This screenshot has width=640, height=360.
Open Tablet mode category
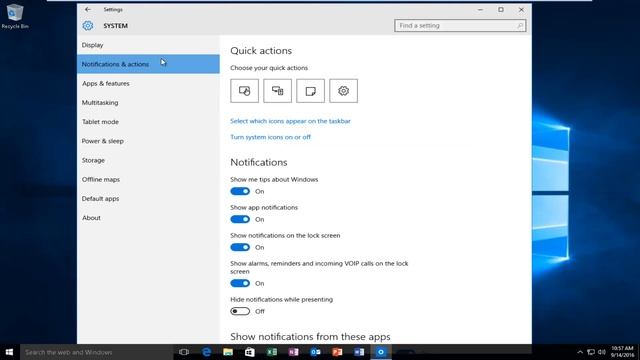click(148, 122)
